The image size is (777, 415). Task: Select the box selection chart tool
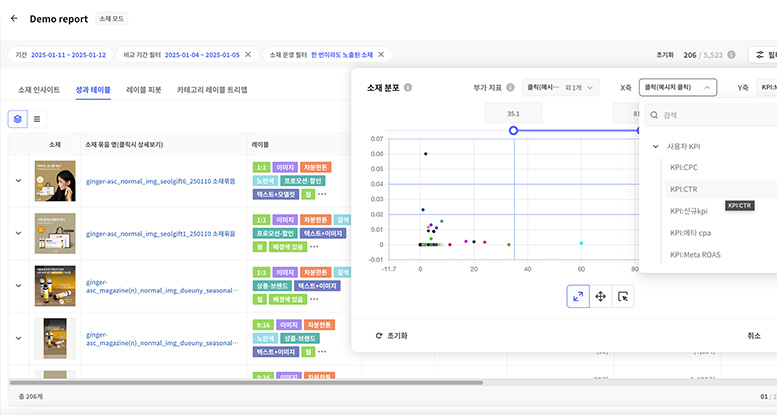[x=624, y=296]
